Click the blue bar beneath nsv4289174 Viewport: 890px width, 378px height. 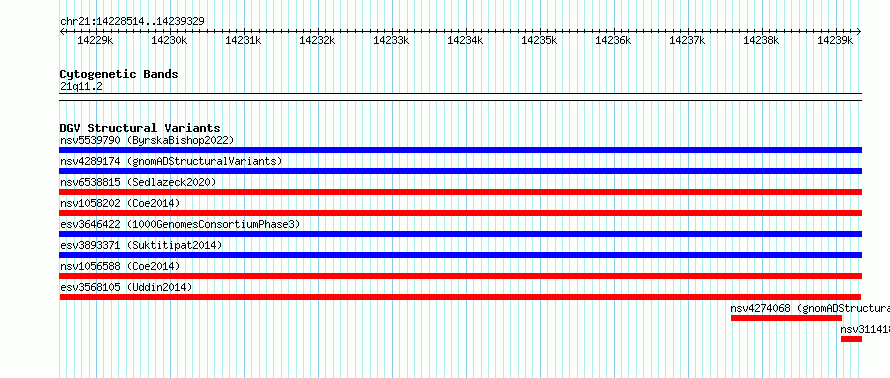[x=461, y=171]
